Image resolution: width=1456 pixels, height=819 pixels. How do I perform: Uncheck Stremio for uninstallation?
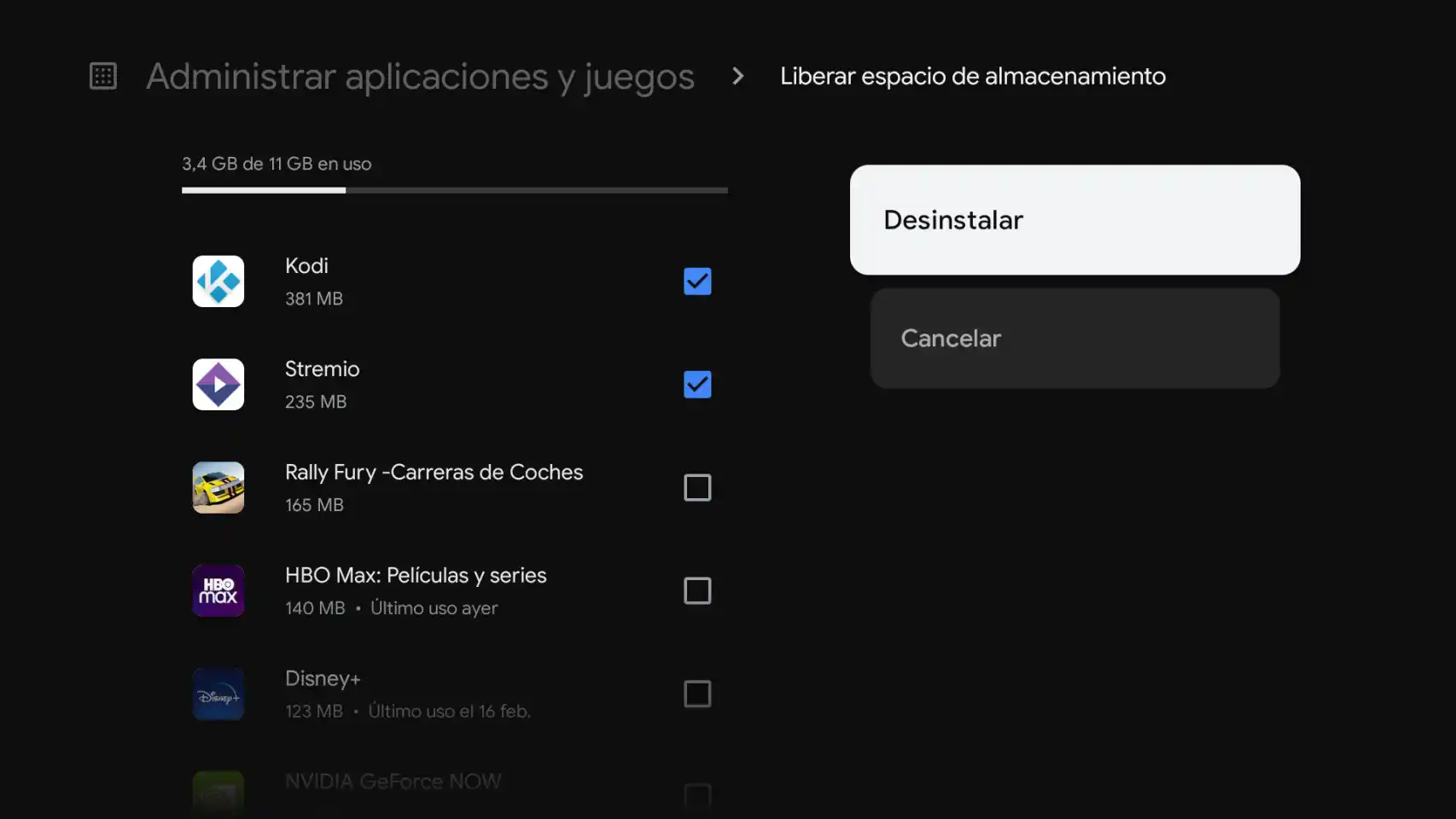point(697,385)
